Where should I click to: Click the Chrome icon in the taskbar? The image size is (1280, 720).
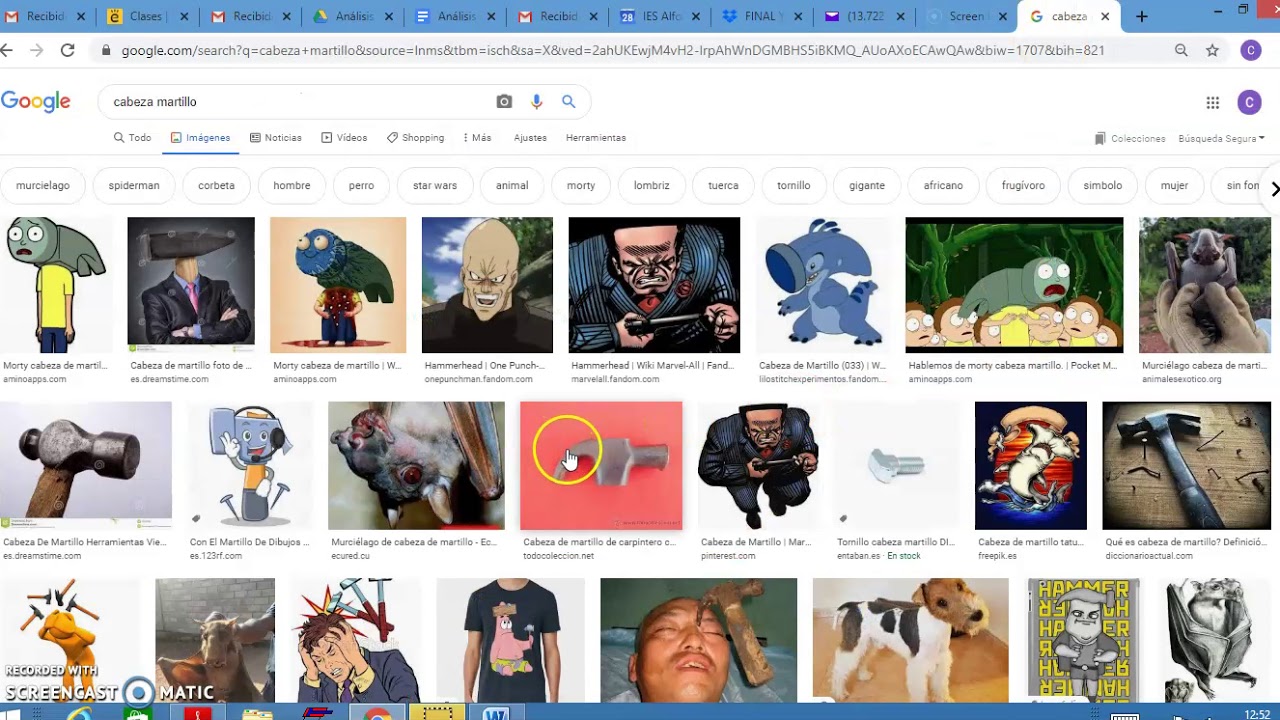coord(377,713)
